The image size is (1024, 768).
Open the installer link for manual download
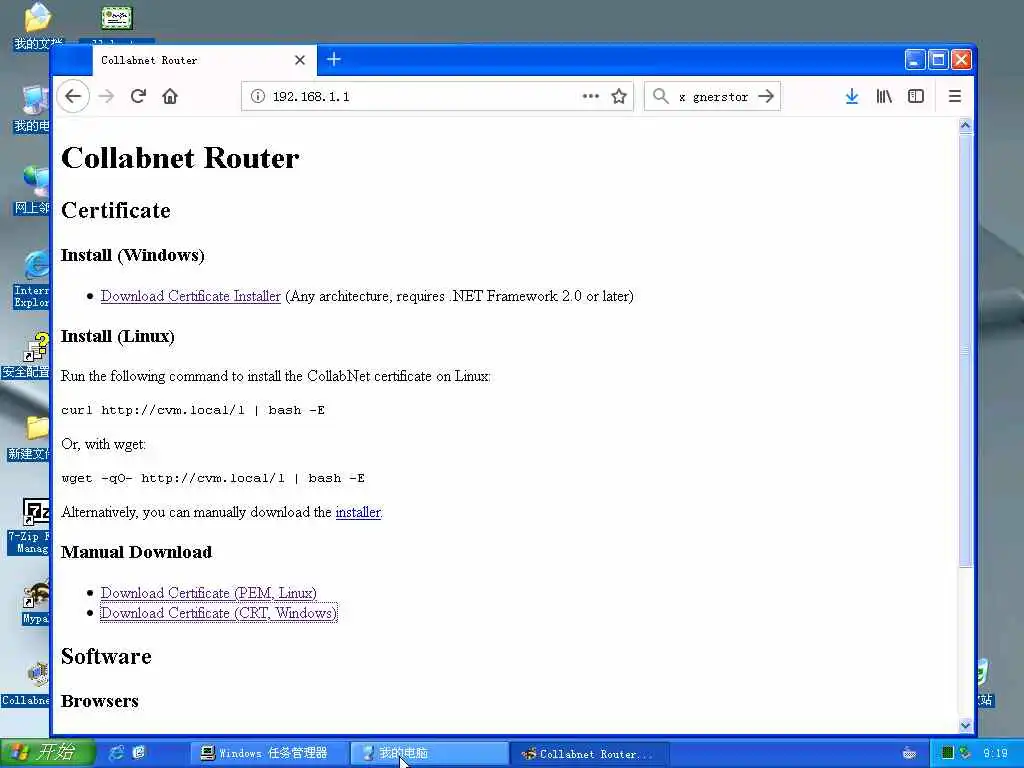pyautogui.click(x=358, y=512)
